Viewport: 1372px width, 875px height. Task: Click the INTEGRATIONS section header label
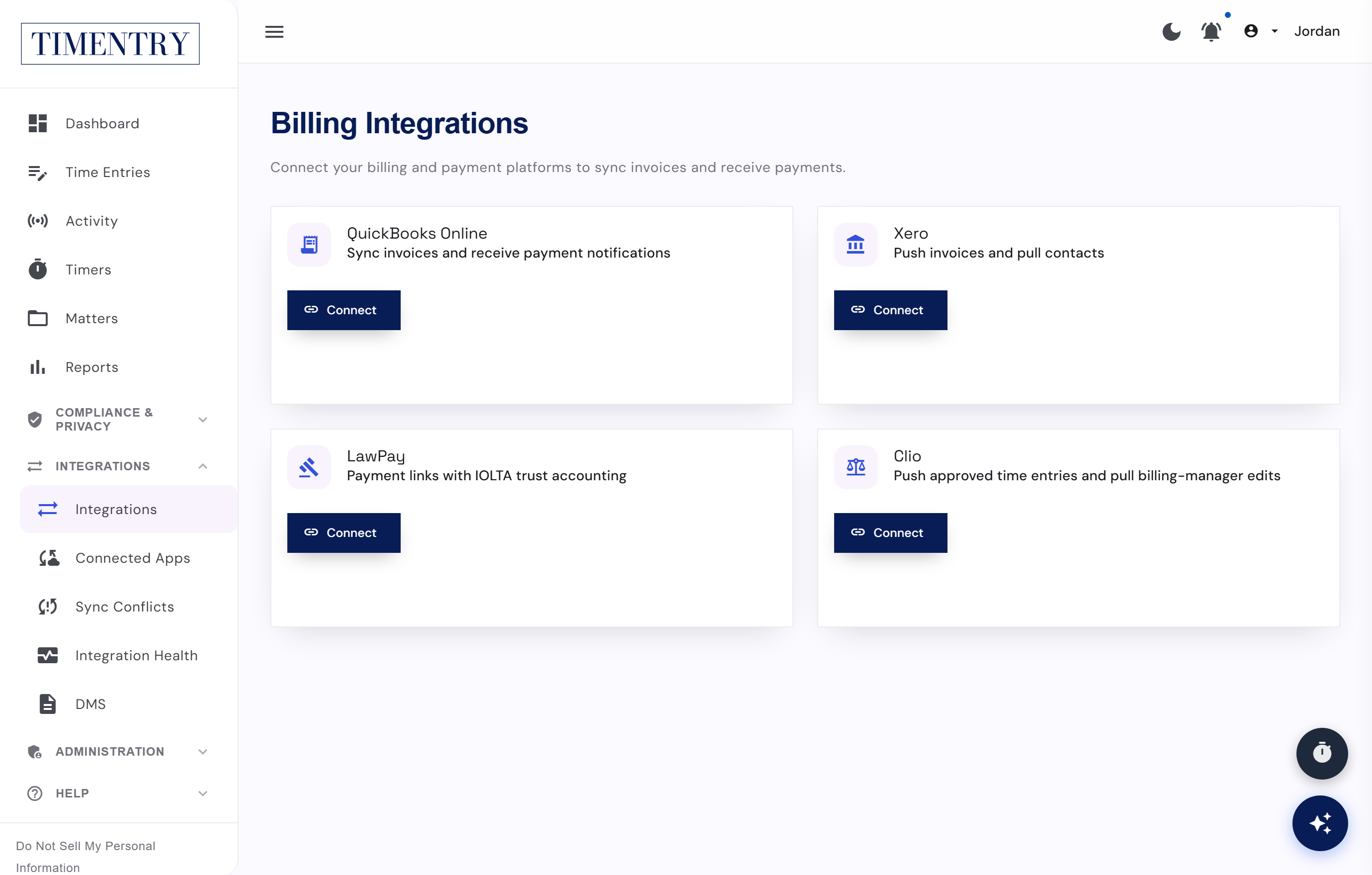point(103,466)
